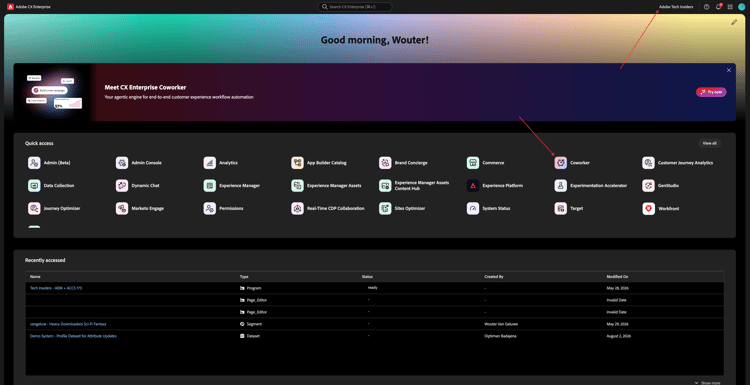
Task: Open Experimentation Accelerator icon
Action: tap(561, 186)
